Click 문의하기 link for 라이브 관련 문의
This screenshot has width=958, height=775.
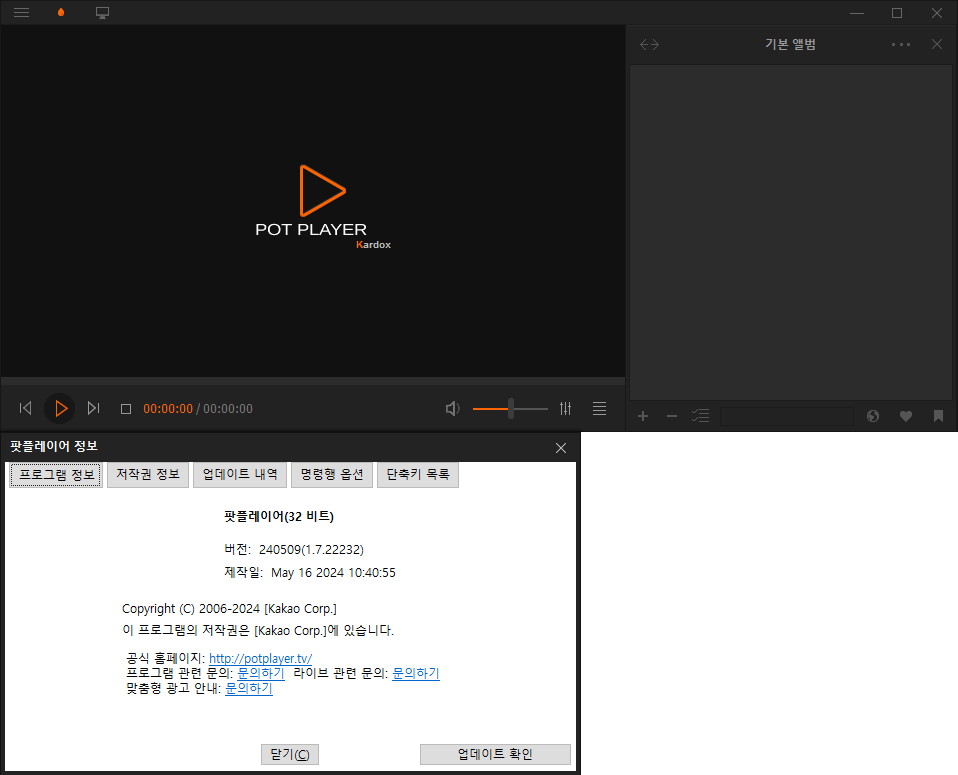(x=415, y=673)
